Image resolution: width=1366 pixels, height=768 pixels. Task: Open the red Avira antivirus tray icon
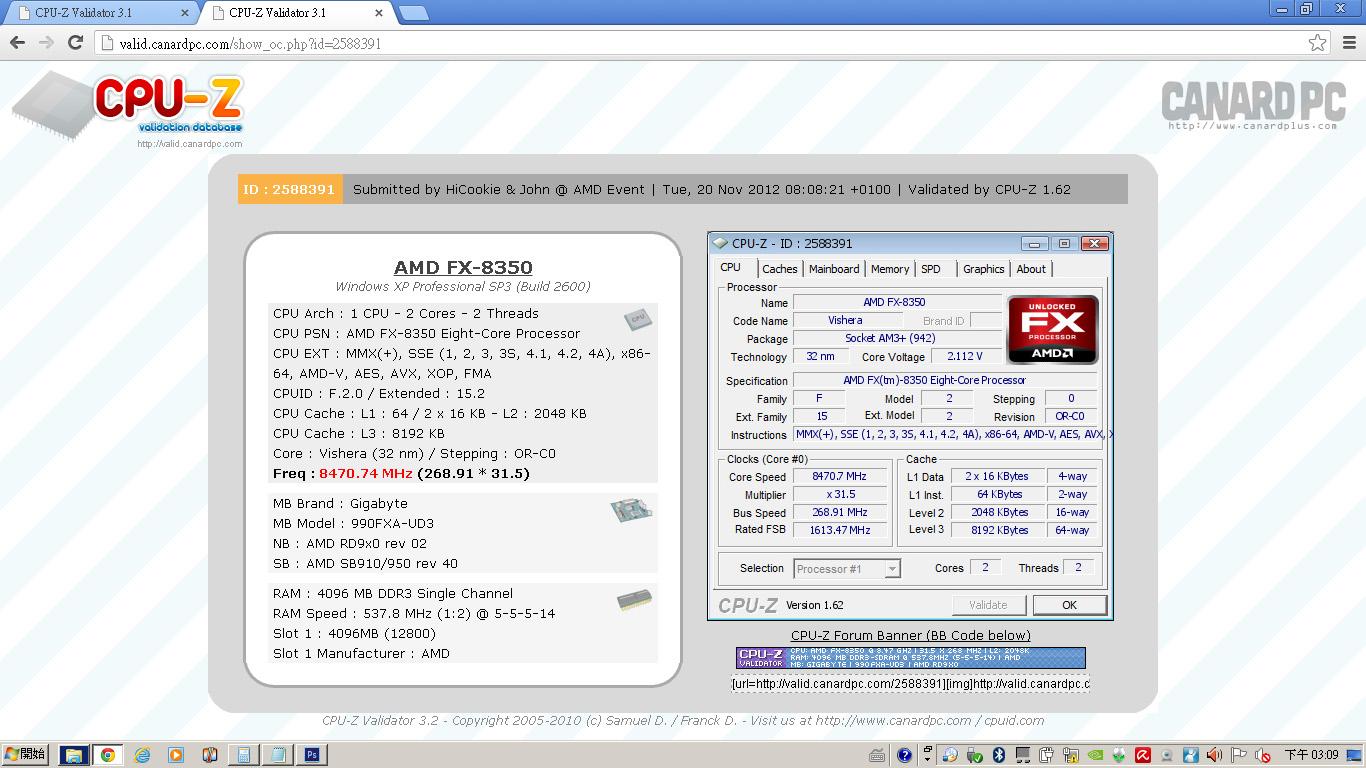1143,755
